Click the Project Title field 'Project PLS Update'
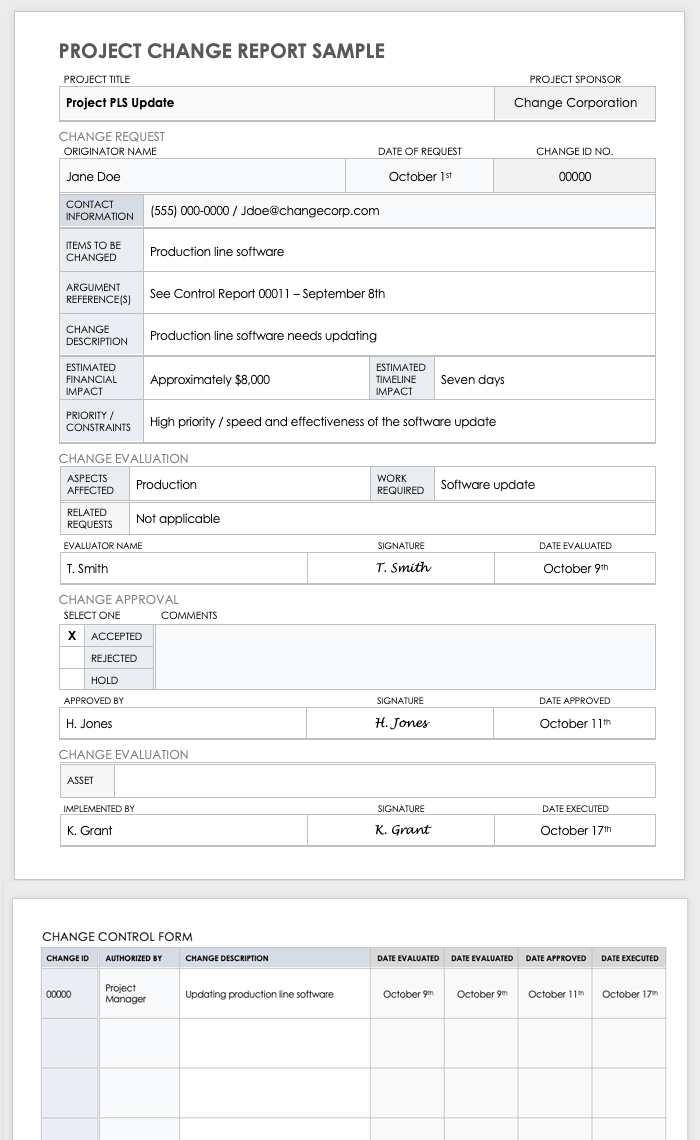 click(x=276, y=103)
